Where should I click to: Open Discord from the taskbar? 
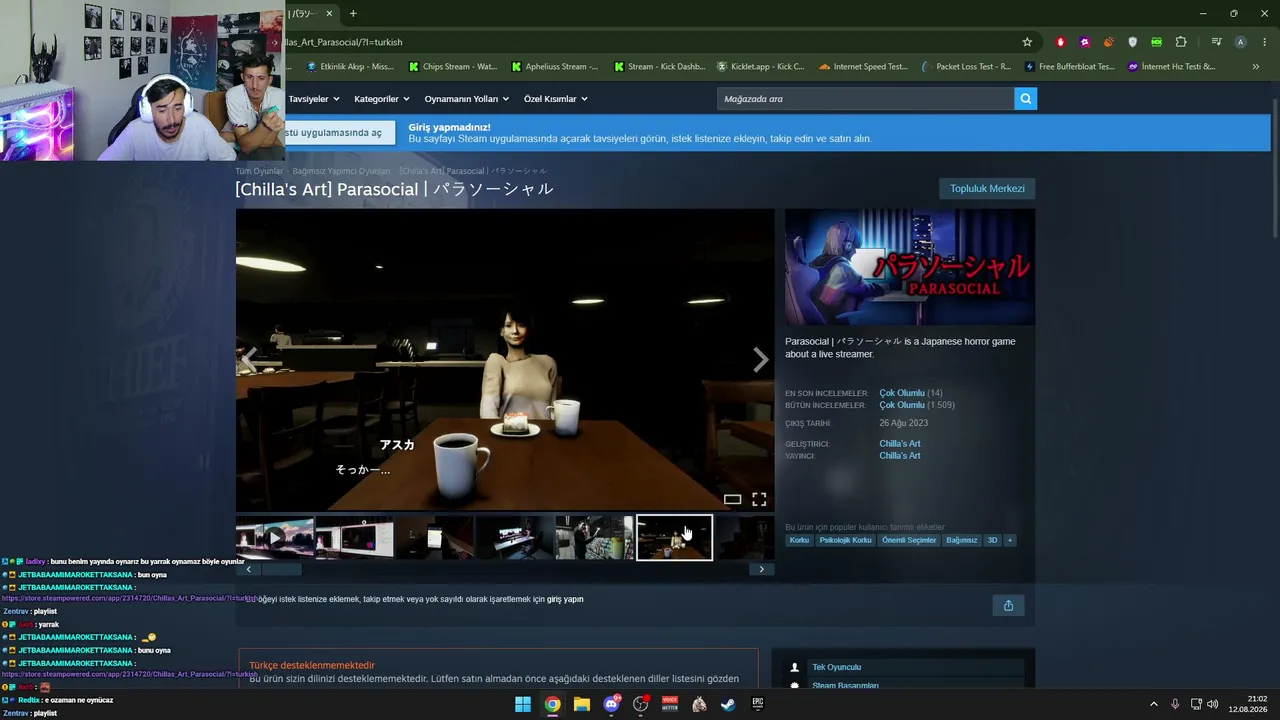point(611,704)
